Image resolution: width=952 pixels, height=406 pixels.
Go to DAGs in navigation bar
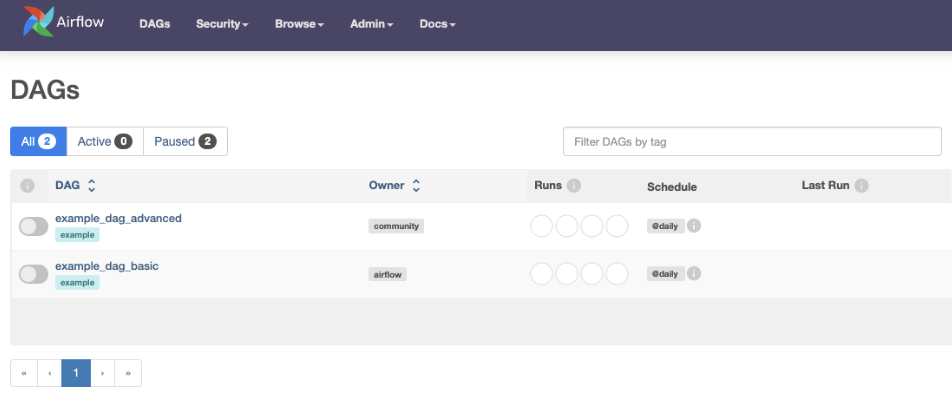pyautogui.click(x=154, y=24)
